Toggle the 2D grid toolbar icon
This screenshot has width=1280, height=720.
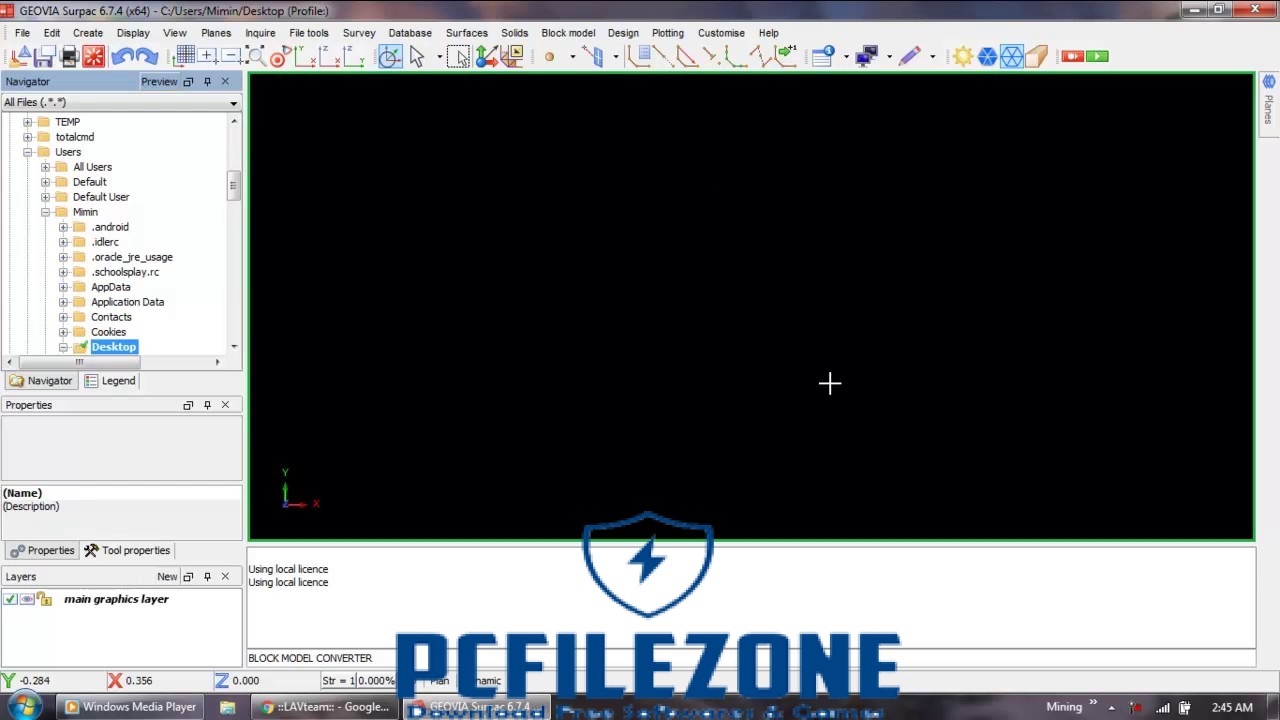[x=185, y=57]
